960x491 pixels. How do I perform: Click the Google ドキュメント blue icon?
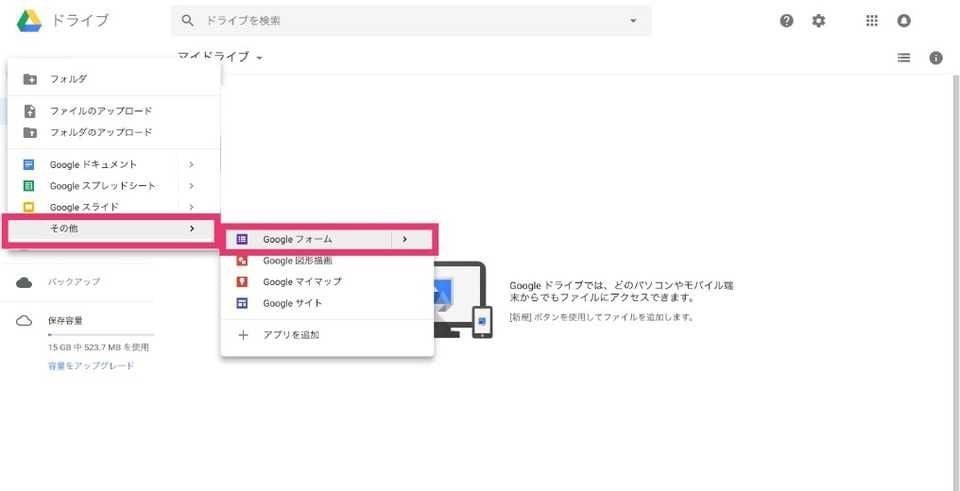(x=29, y=165)
